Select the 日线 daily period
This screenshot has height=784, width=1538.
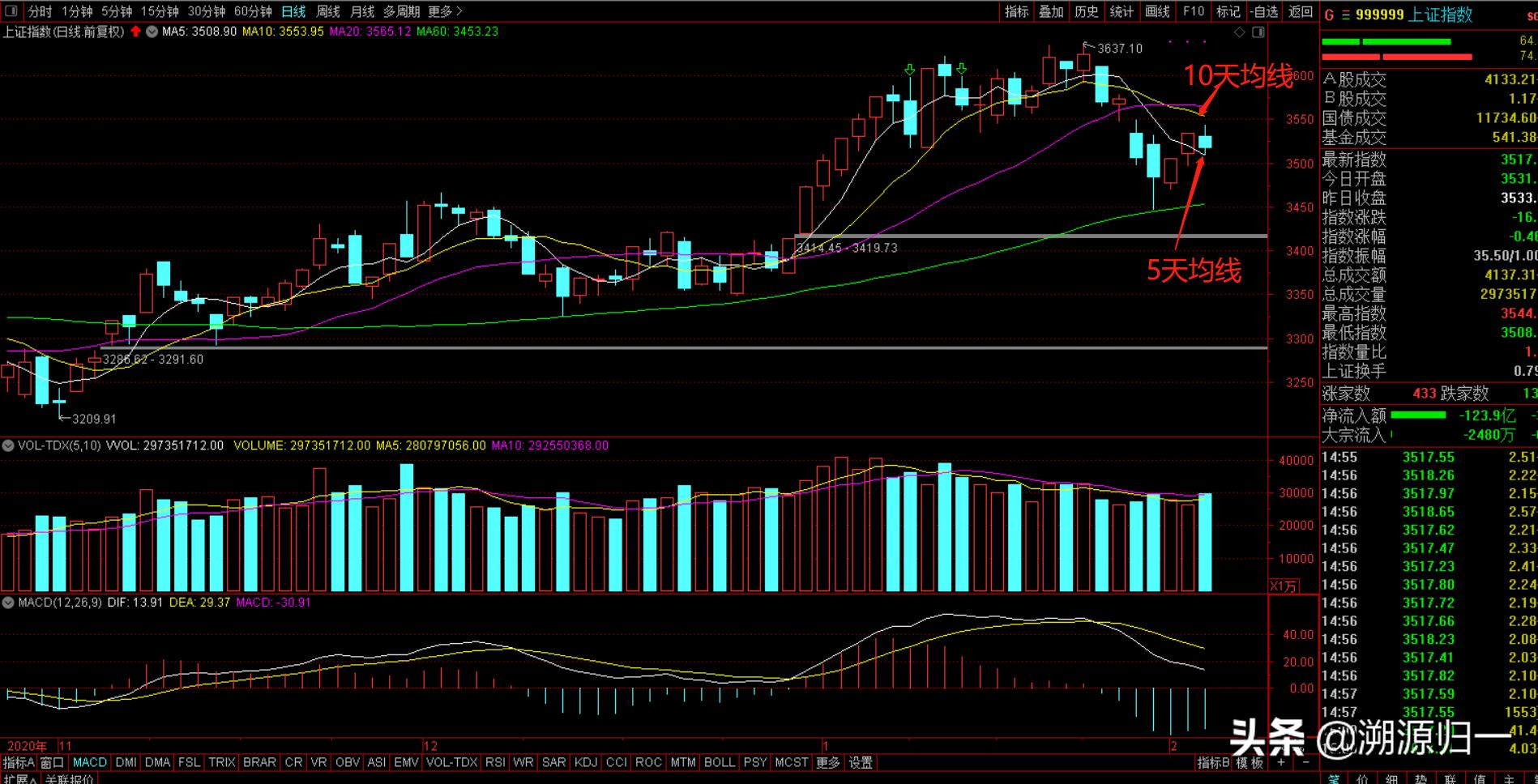(x=293, y=11)
